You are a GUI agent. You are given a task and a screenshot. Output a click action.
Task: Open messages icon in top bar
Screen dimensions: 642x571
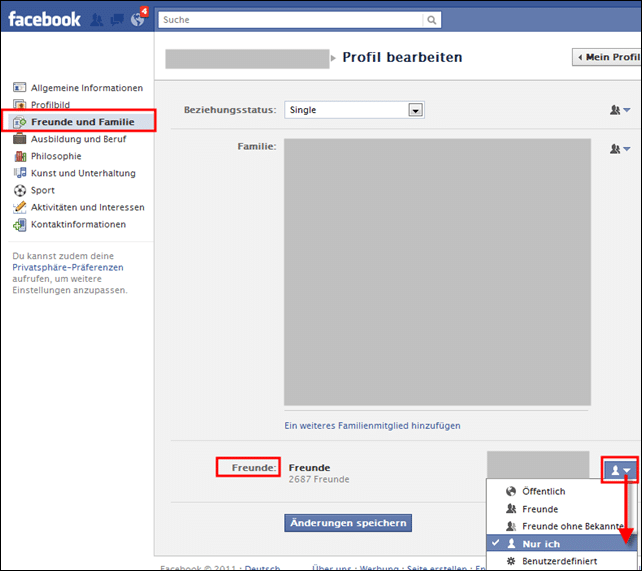(117, 20)
